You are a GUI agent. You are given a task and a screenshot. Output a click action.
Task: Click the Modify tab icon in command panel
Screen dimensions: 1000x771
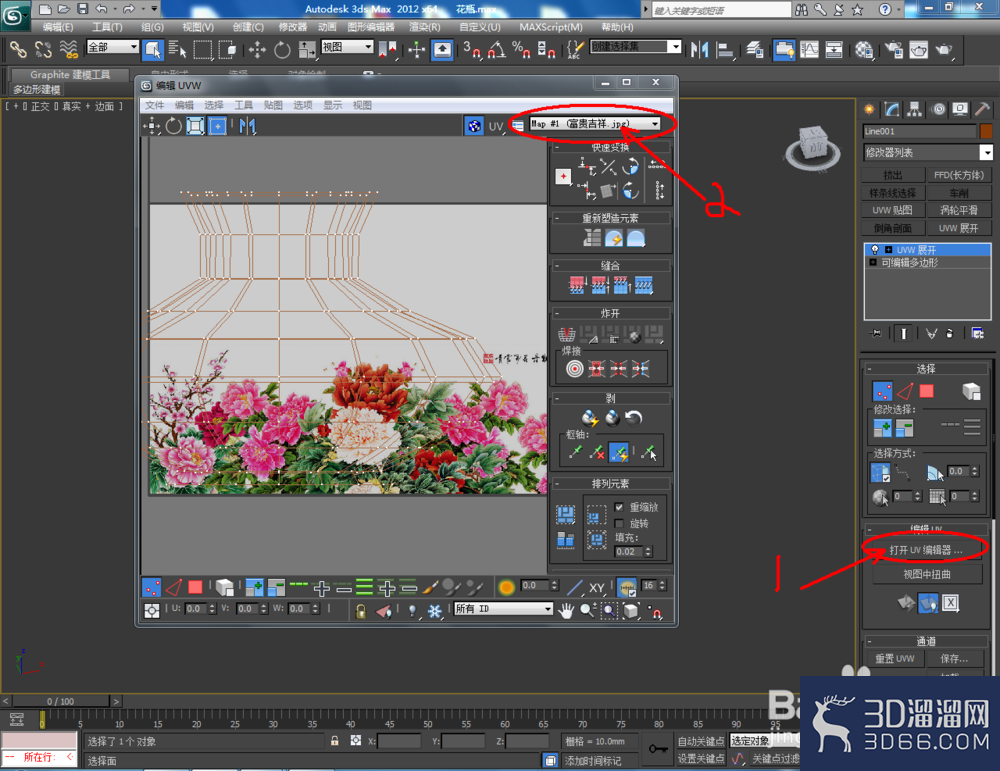coord(892,109)
